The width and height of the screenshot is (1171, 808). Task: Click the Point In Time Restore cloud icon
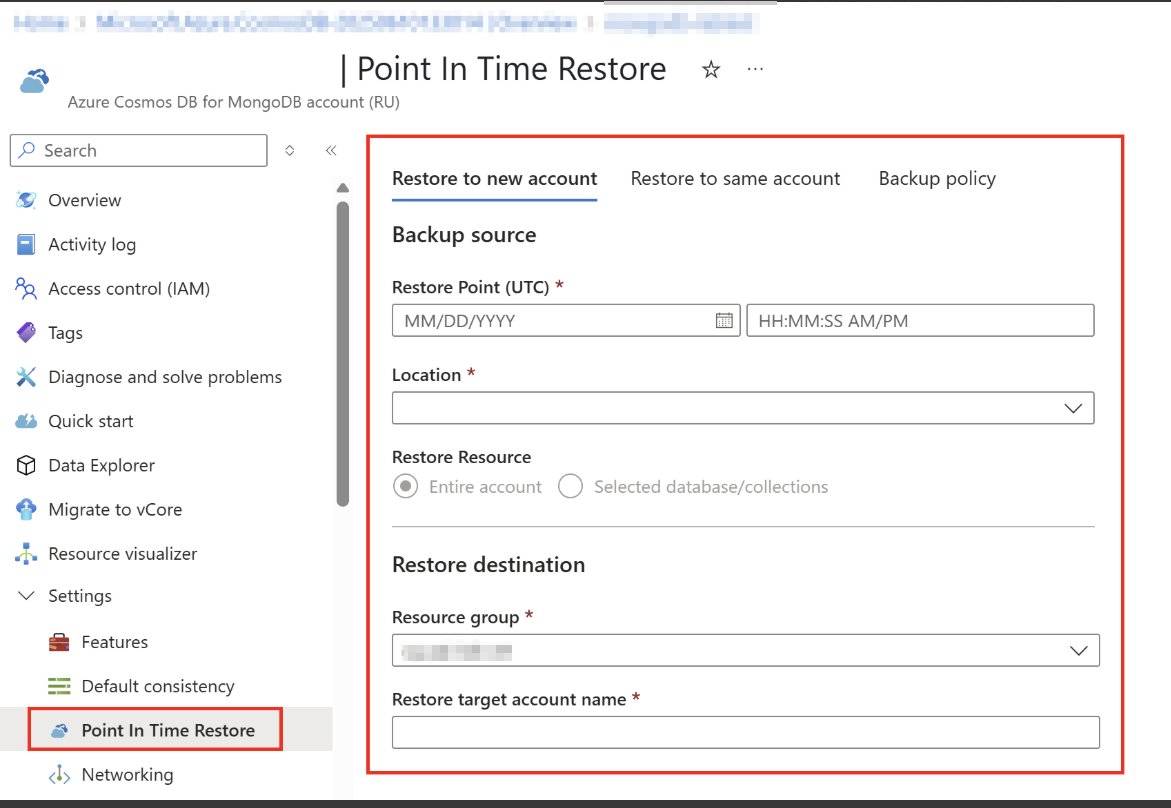[x=60, y=730]
